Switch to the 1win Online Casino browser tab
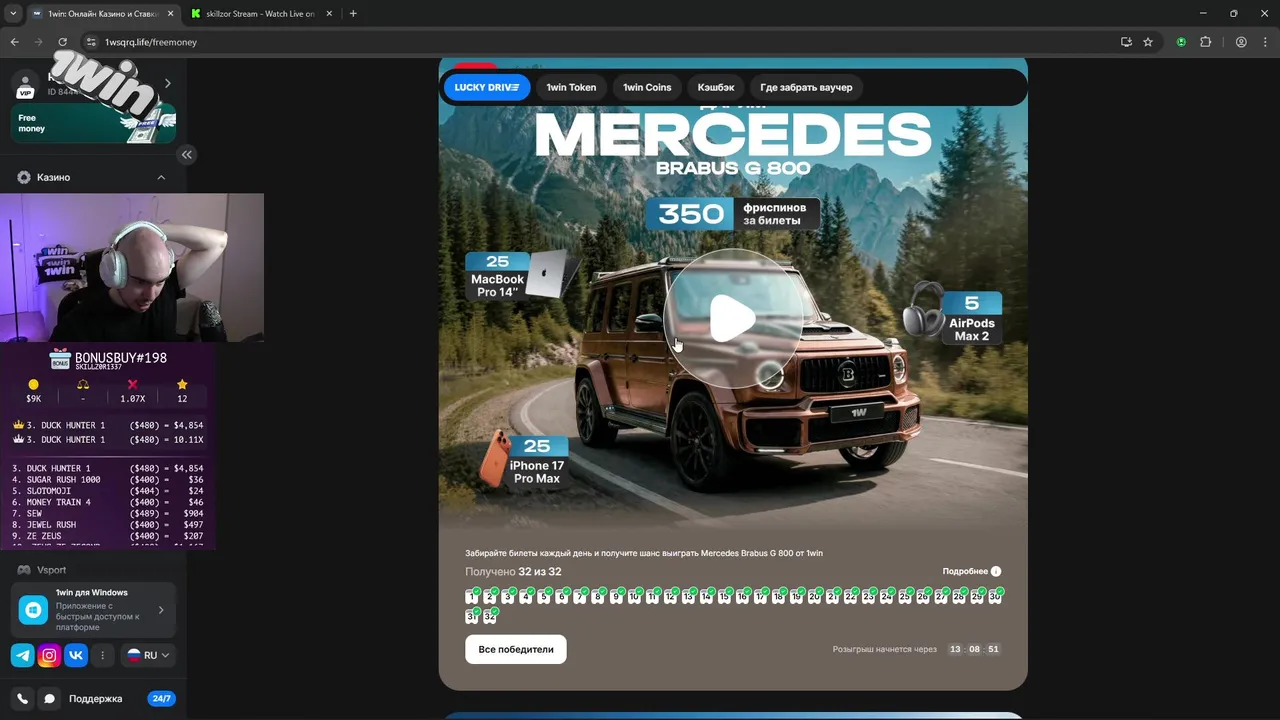The image size is (1280, 720). [102, 14]
